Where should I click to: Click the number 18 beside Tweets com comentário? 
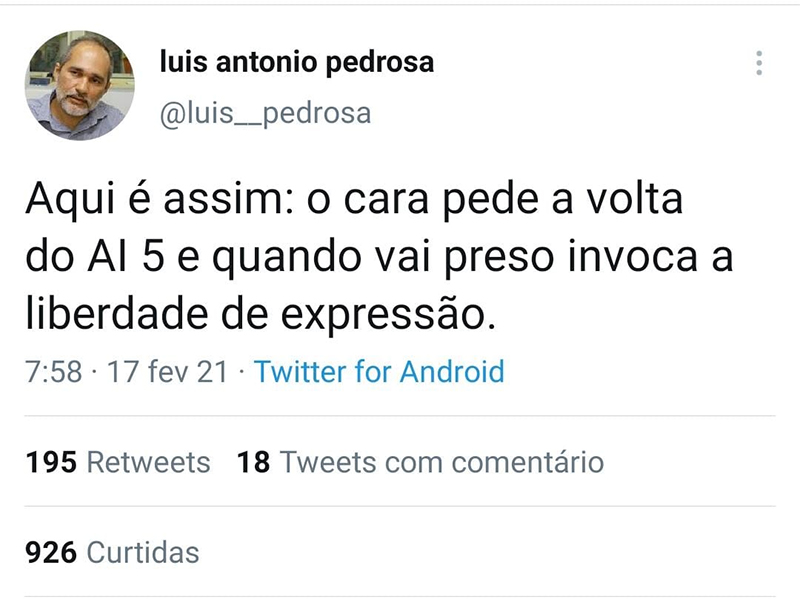coord(253,463)
